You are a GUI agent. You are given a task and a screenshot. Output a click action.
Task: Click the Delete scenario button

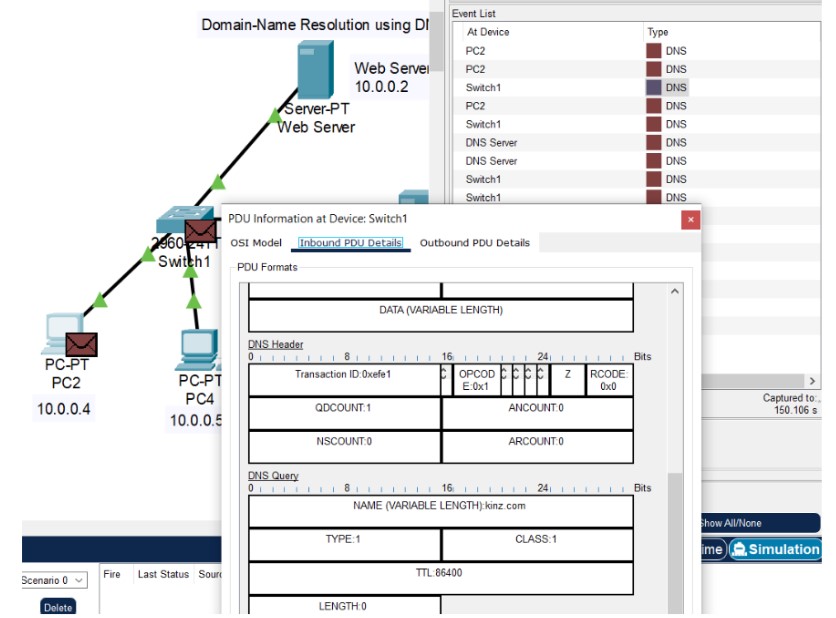tap(58, 607)
